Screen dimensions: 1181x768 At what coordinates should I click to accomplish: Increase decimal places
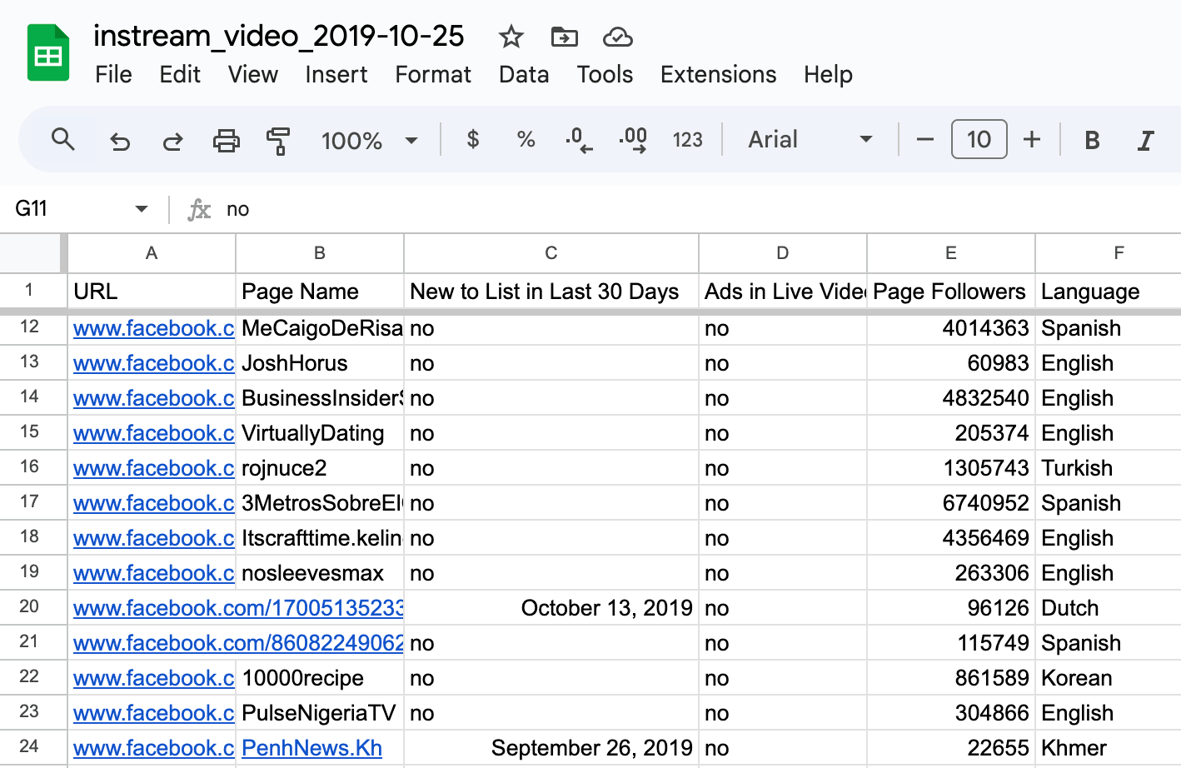633,139
